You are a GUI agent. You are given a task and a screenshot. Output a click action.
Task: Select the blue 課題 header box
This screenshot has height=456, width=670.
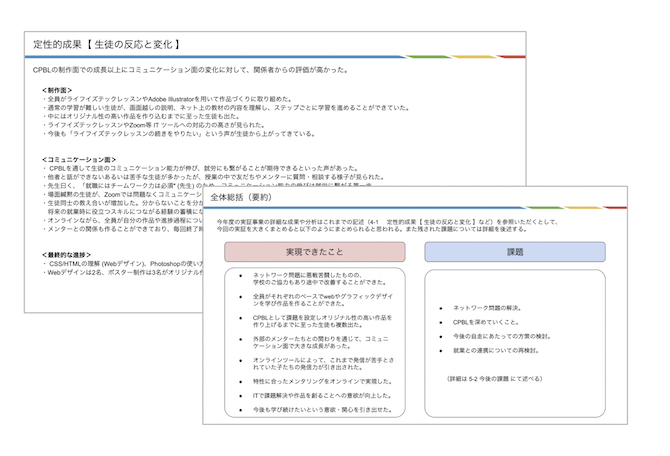point(515,252)
